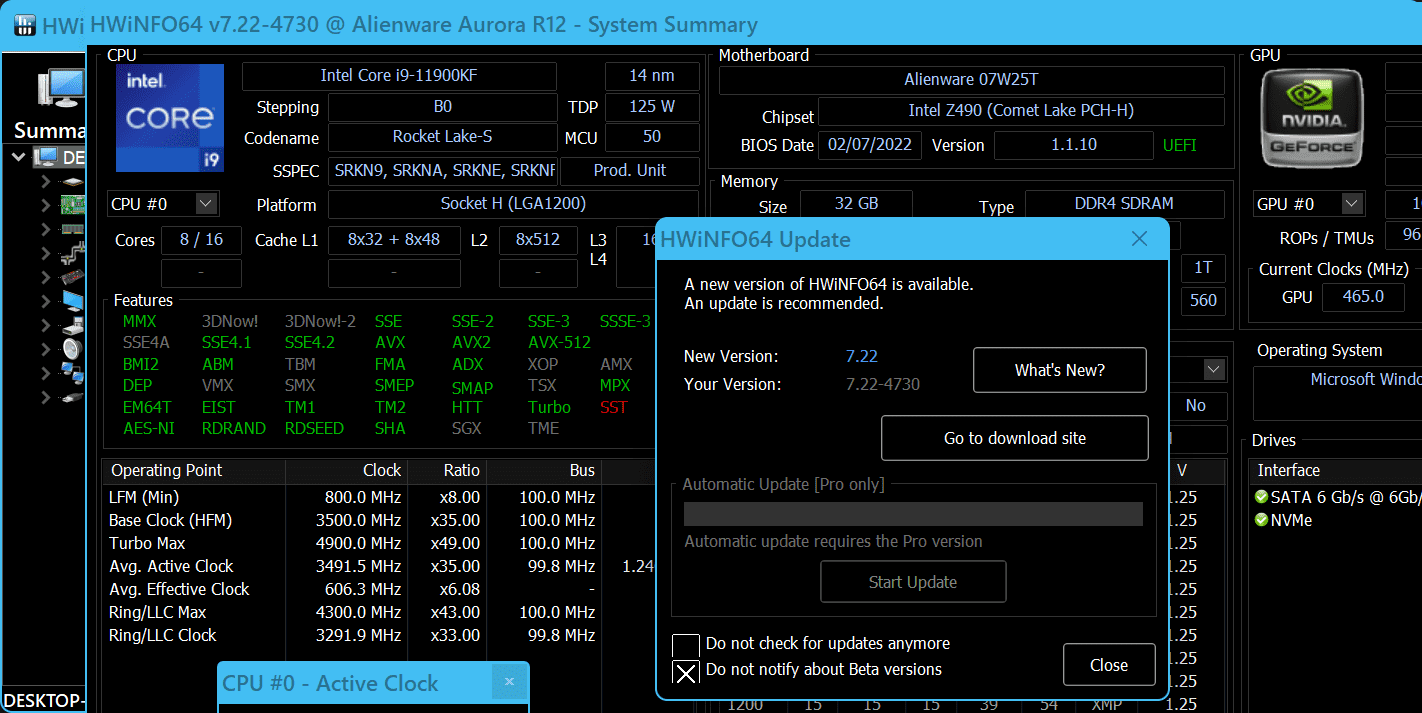The height and width of the screenshot is (713, 1422).
Task: Click the Start Update button
Action: point(913,582)
